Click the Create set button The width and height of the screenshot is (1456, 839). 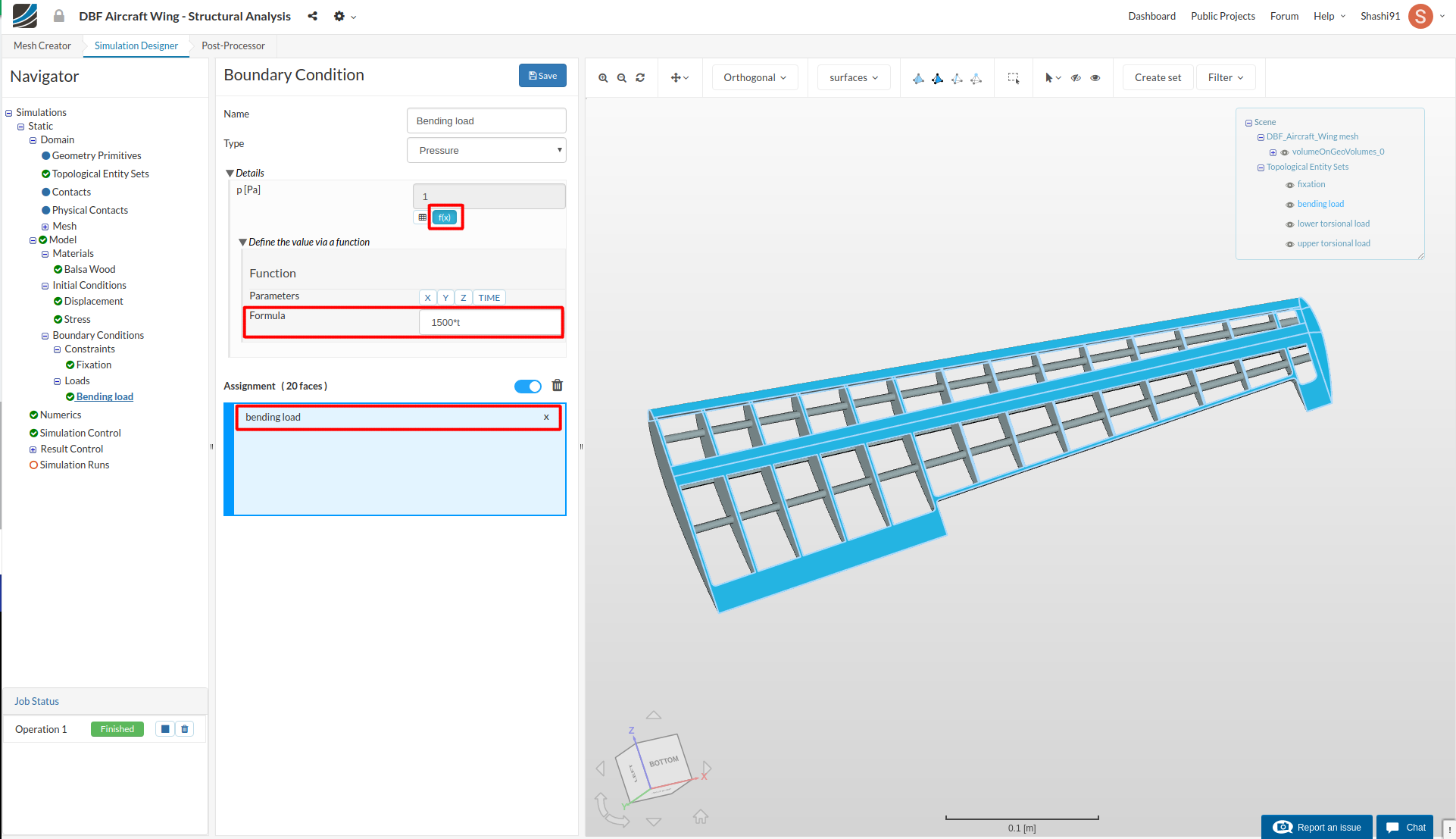(x=1157, y=77)
